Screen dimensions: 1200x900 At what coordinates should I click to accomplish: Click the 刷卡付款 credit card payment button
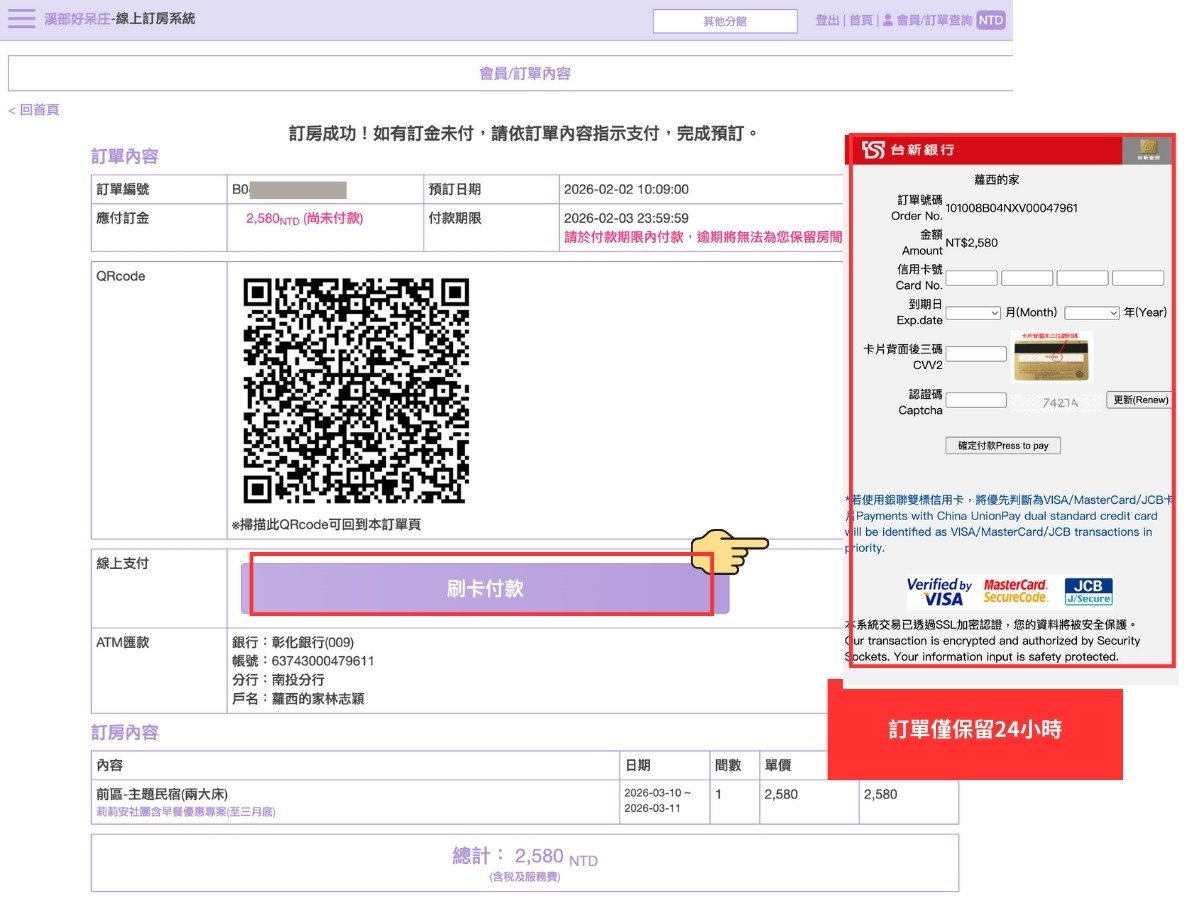(x=485, y=589)
